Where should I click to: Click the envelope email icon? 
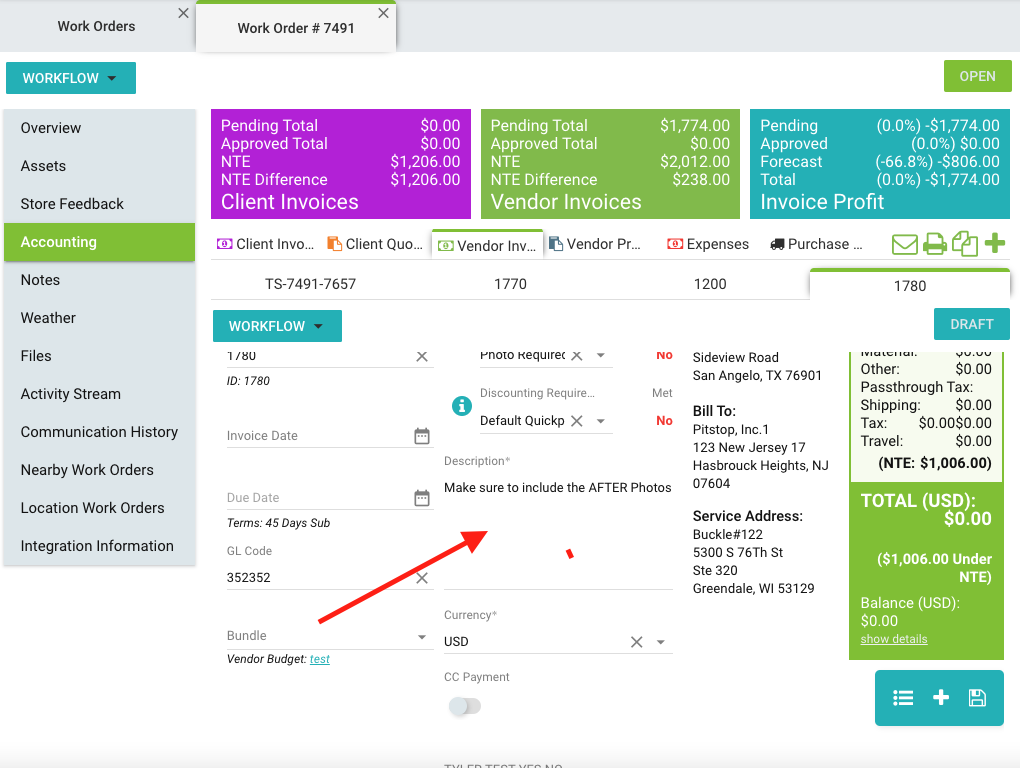pos(905,244)
